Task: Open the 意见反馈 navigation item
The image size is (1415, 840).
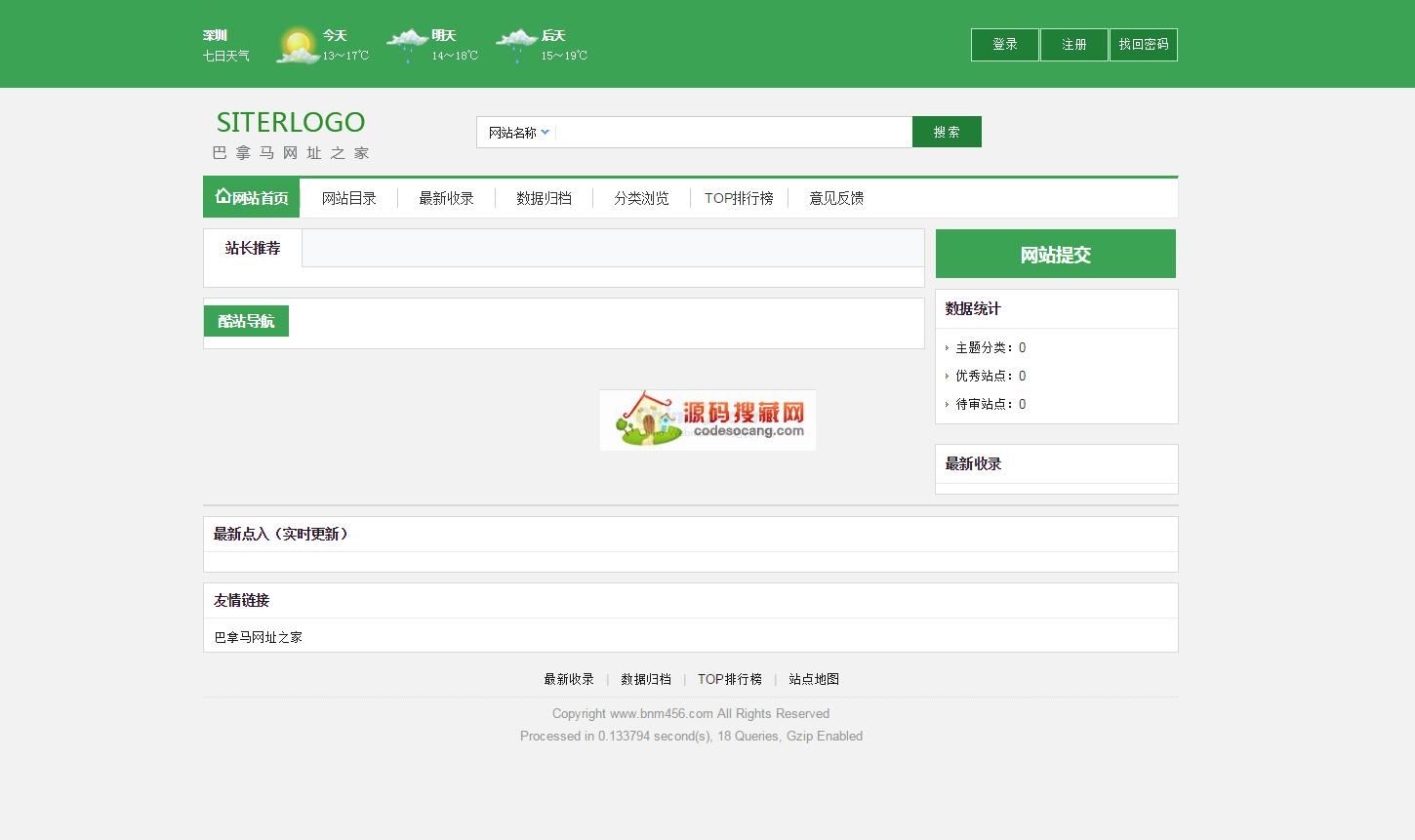Action: pos(836,198)
